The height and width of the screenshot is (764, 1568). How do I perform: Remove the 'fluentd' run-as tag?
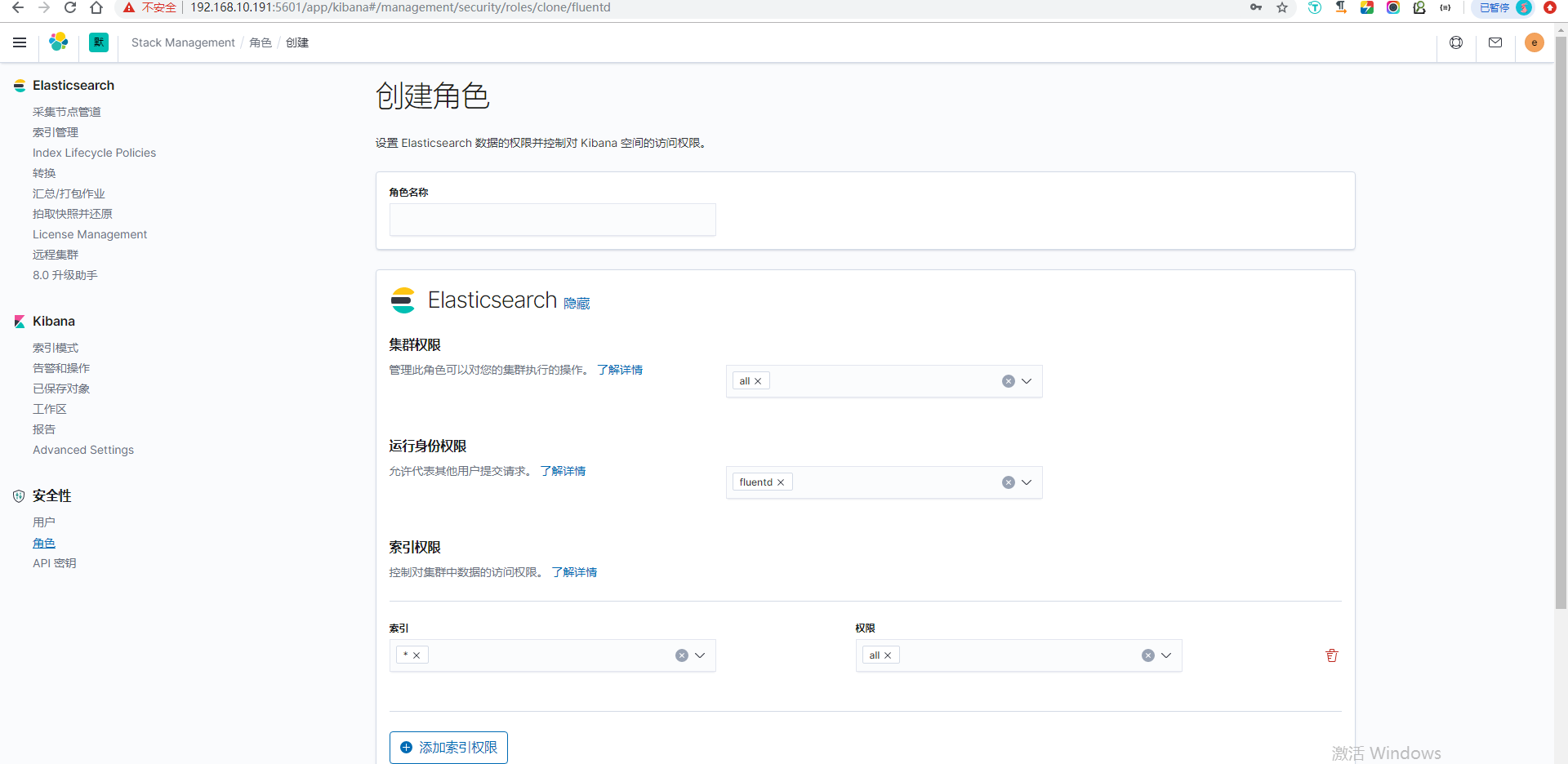tap(781, 482)
